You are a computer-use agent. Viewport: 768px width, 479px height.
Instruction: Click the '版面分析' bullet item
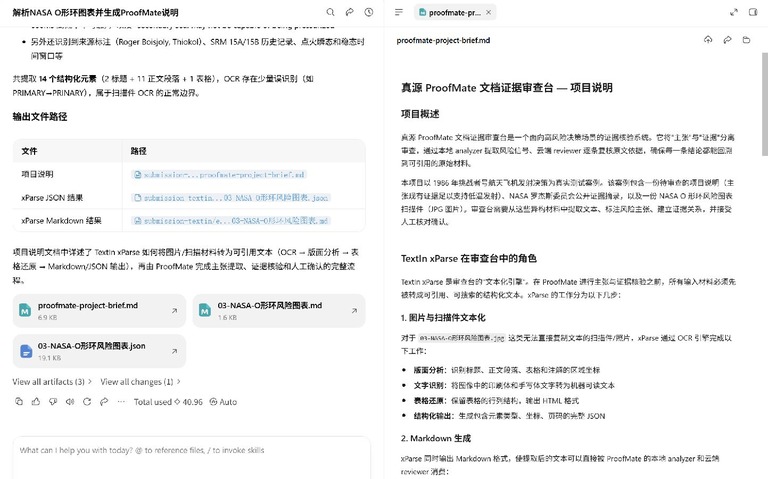pos(507,370)
